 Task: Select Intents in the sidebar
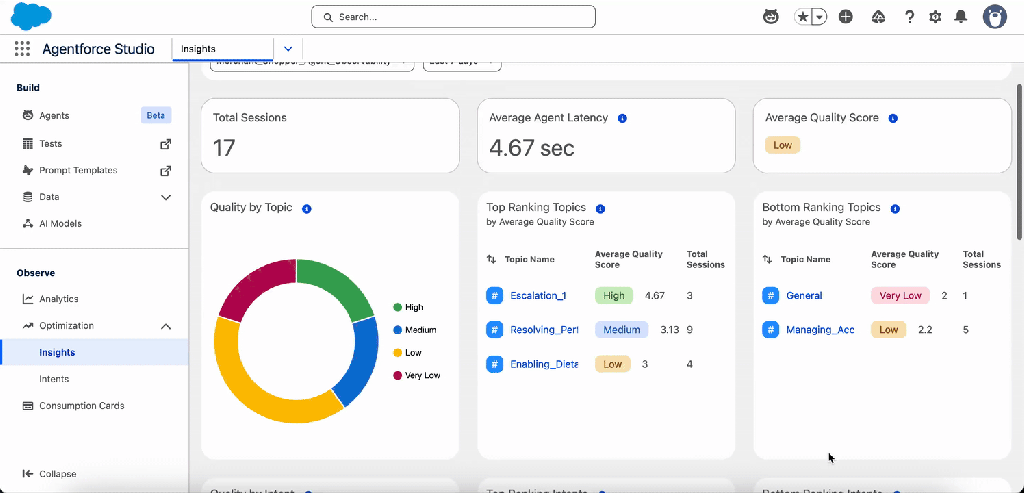(54, 379)
